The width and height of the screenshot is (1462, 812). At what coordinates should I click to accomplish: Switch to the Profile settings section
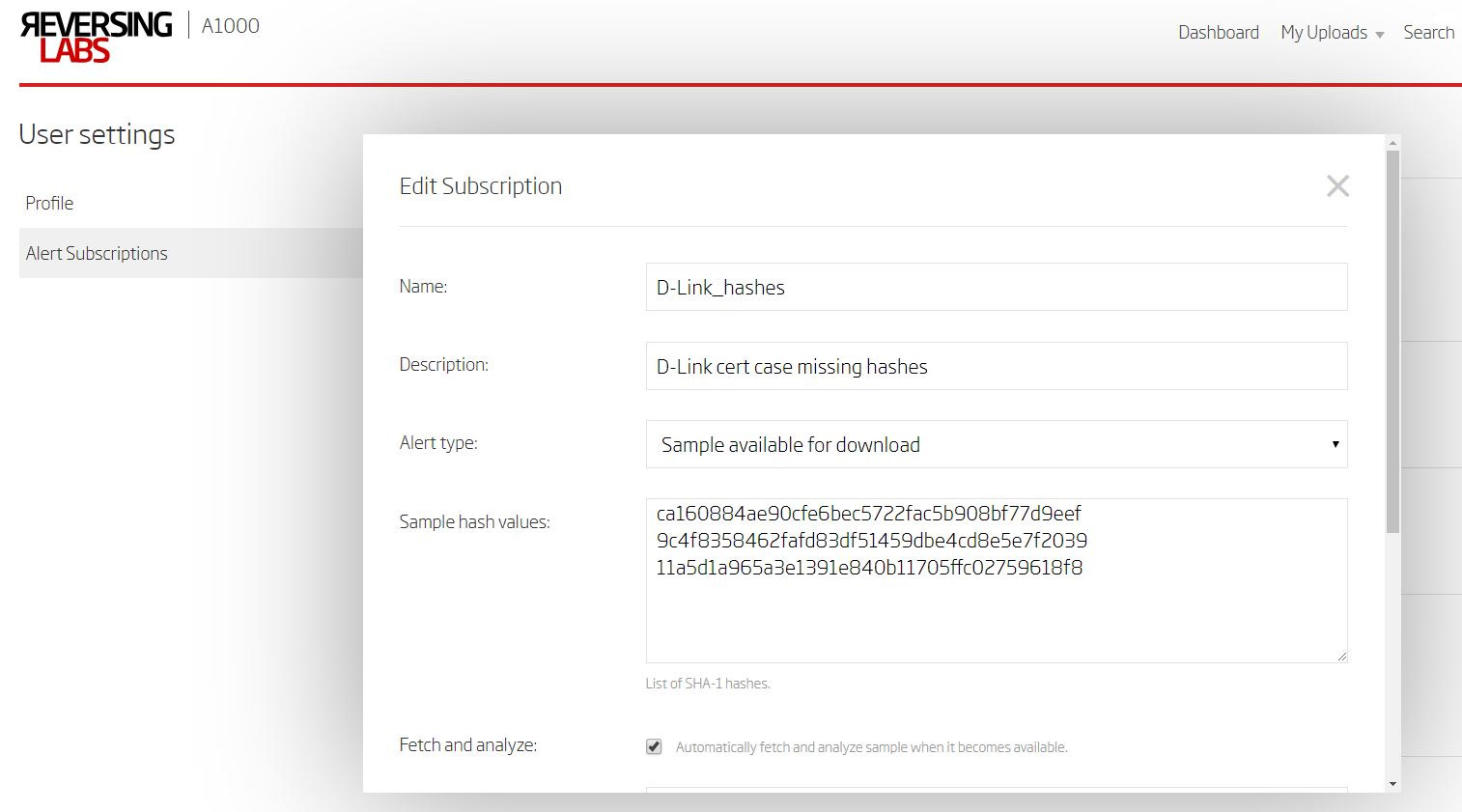50,203
